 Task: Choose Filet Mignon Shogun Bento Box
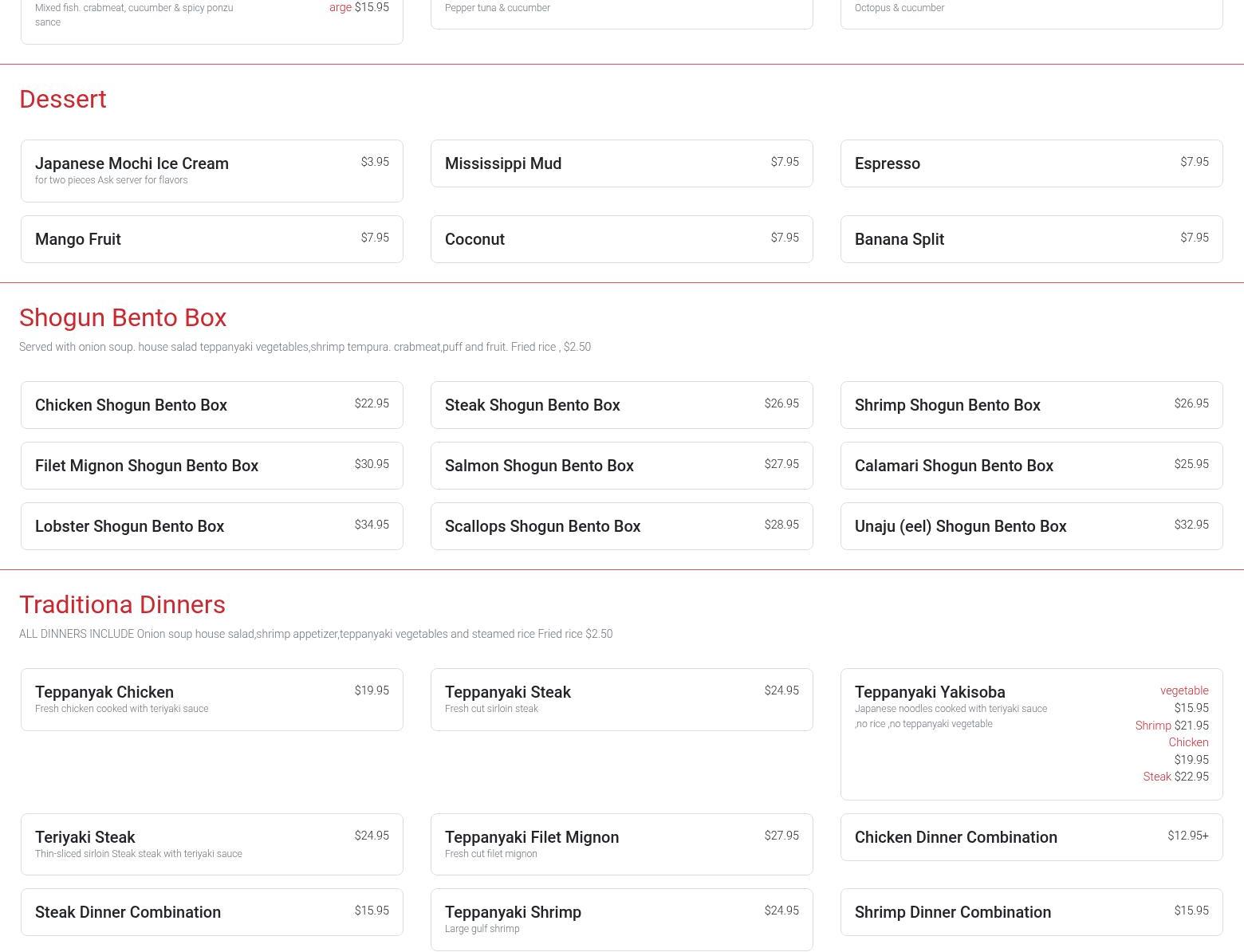tap(211, 466)
